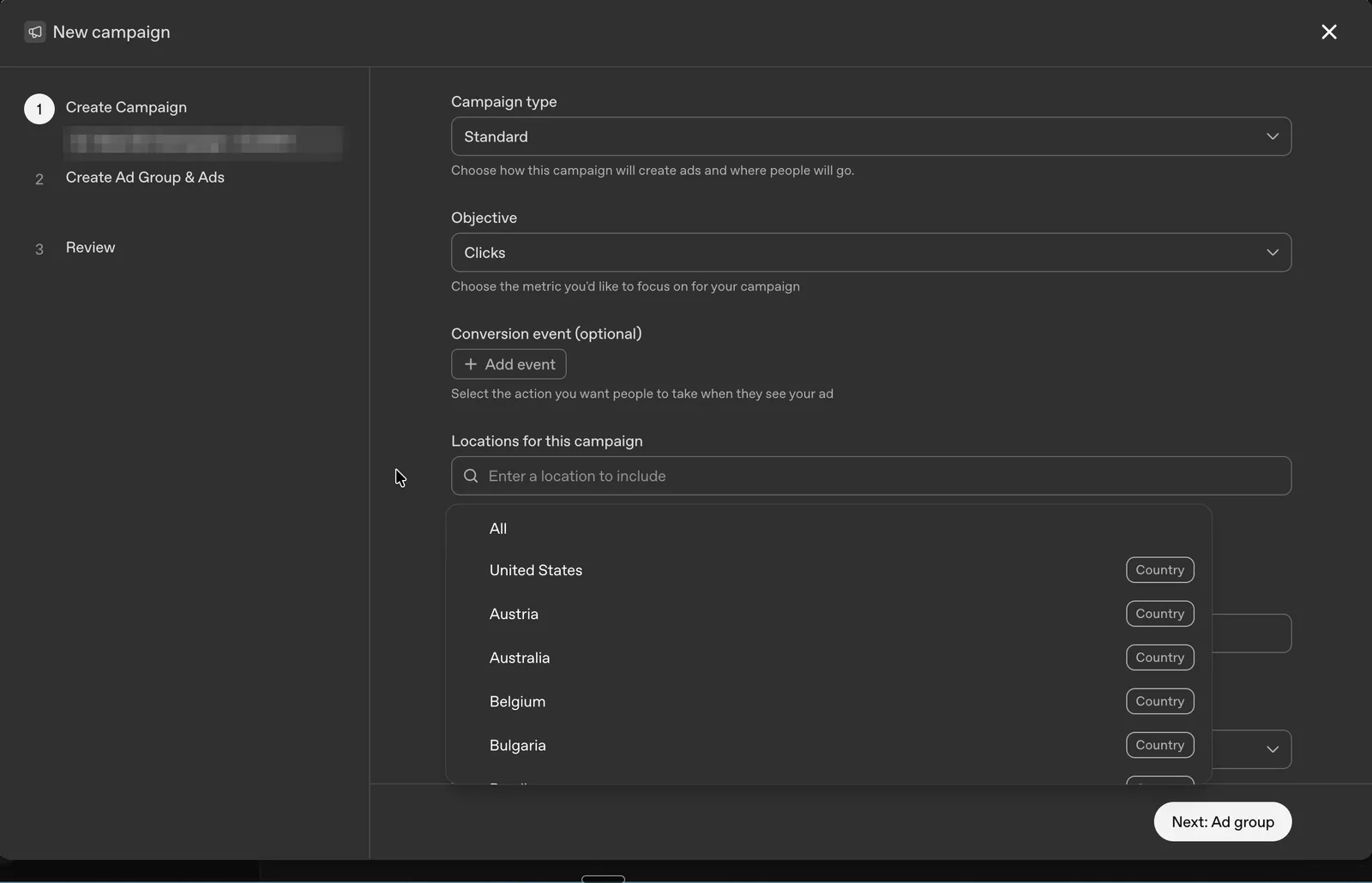Click the megaphone icon beside New campaign
1372x883 pixels.
pos(35,33)
